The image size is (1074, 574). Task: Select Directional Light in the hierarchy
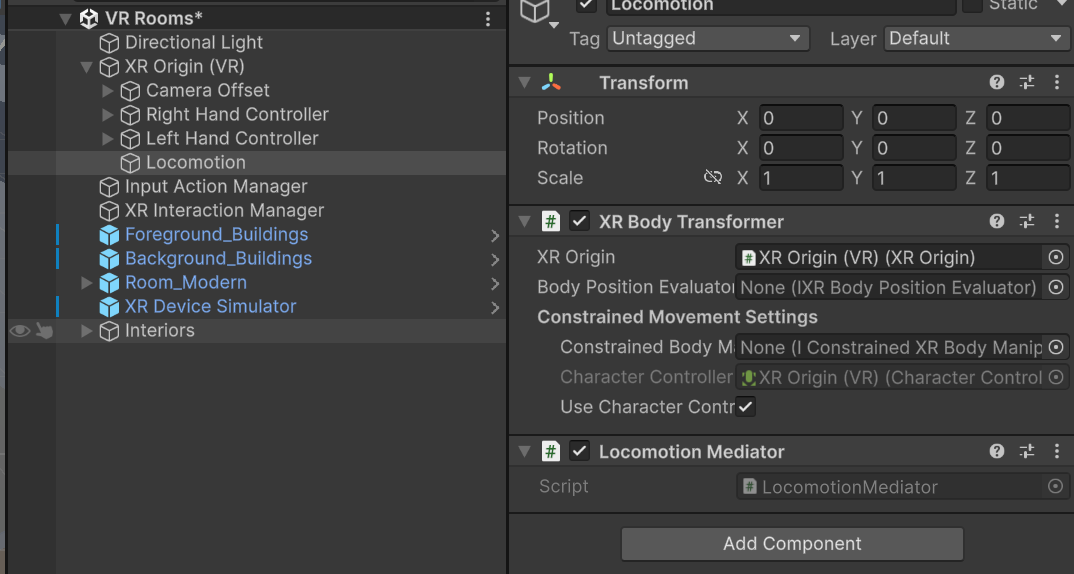[x=193, y=43]
